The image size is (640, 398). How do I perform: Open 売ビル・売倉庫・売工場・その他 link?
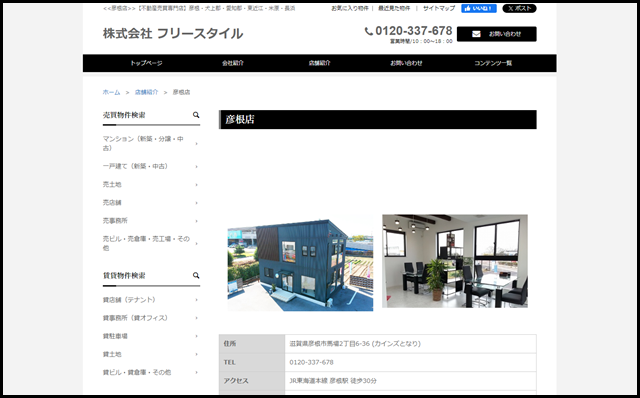pos(146,243)
